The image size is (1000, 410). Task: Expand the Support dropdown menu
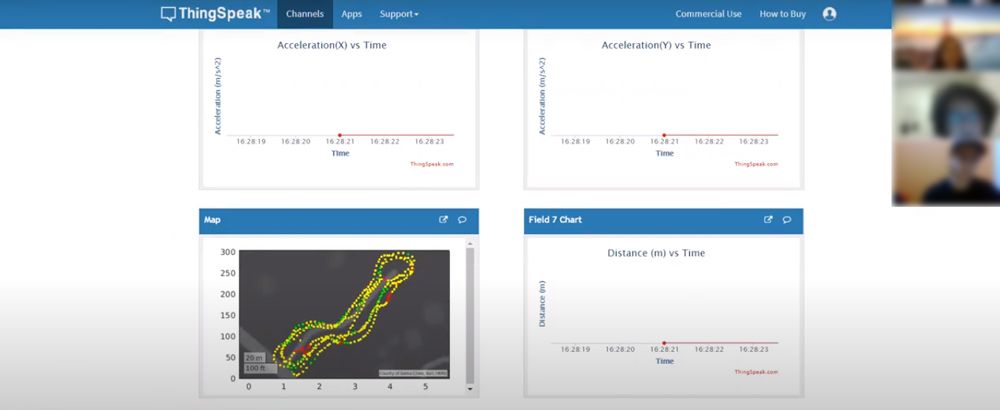pos(399,14)
